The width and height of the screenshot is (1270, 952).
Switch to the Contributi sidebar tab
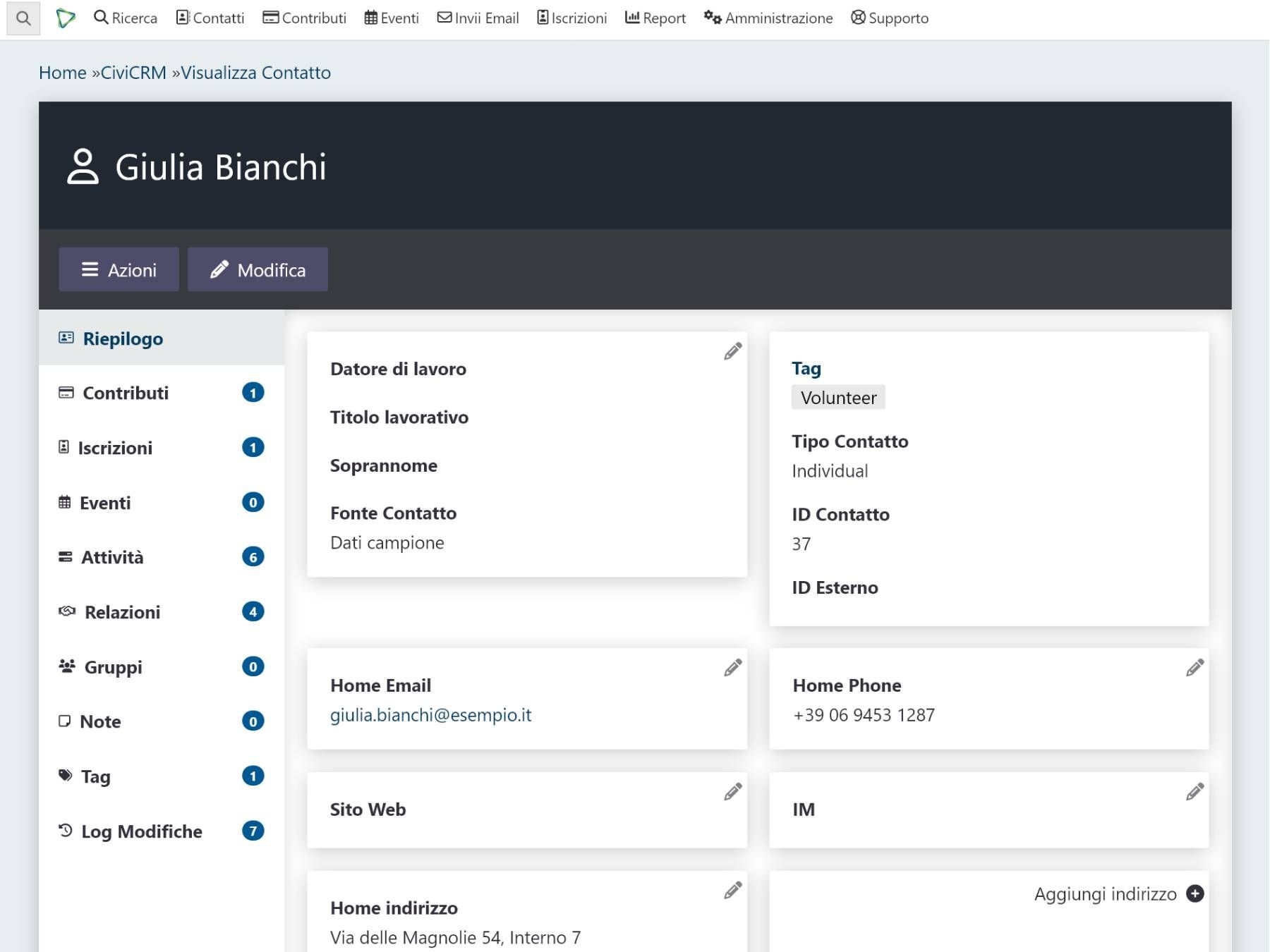pos(125,393)
